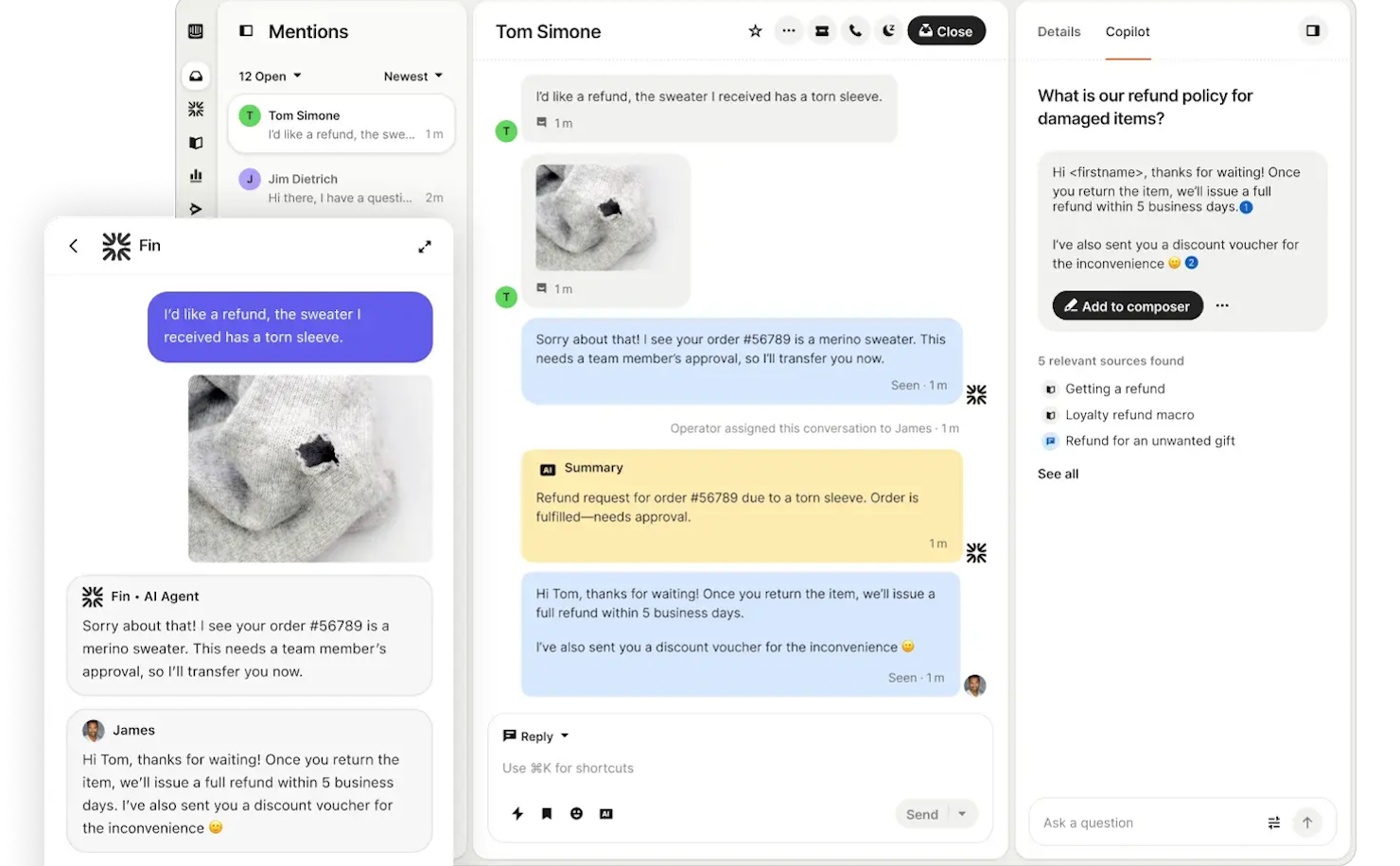Change sorting via the Newest dropdown
The height and width of the screenshot is (866, 1400).
point(412,76)
